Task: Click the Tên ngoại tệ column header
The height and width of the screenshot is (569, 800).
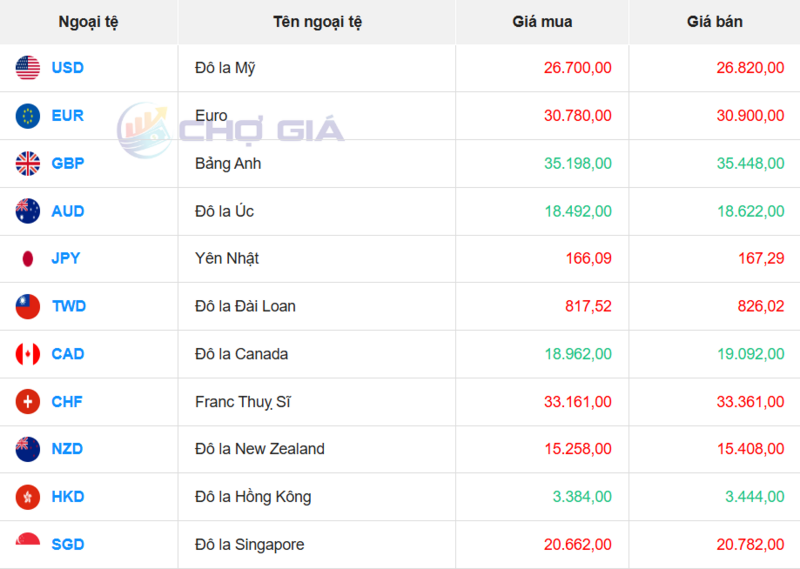Action: pos(317,22)
